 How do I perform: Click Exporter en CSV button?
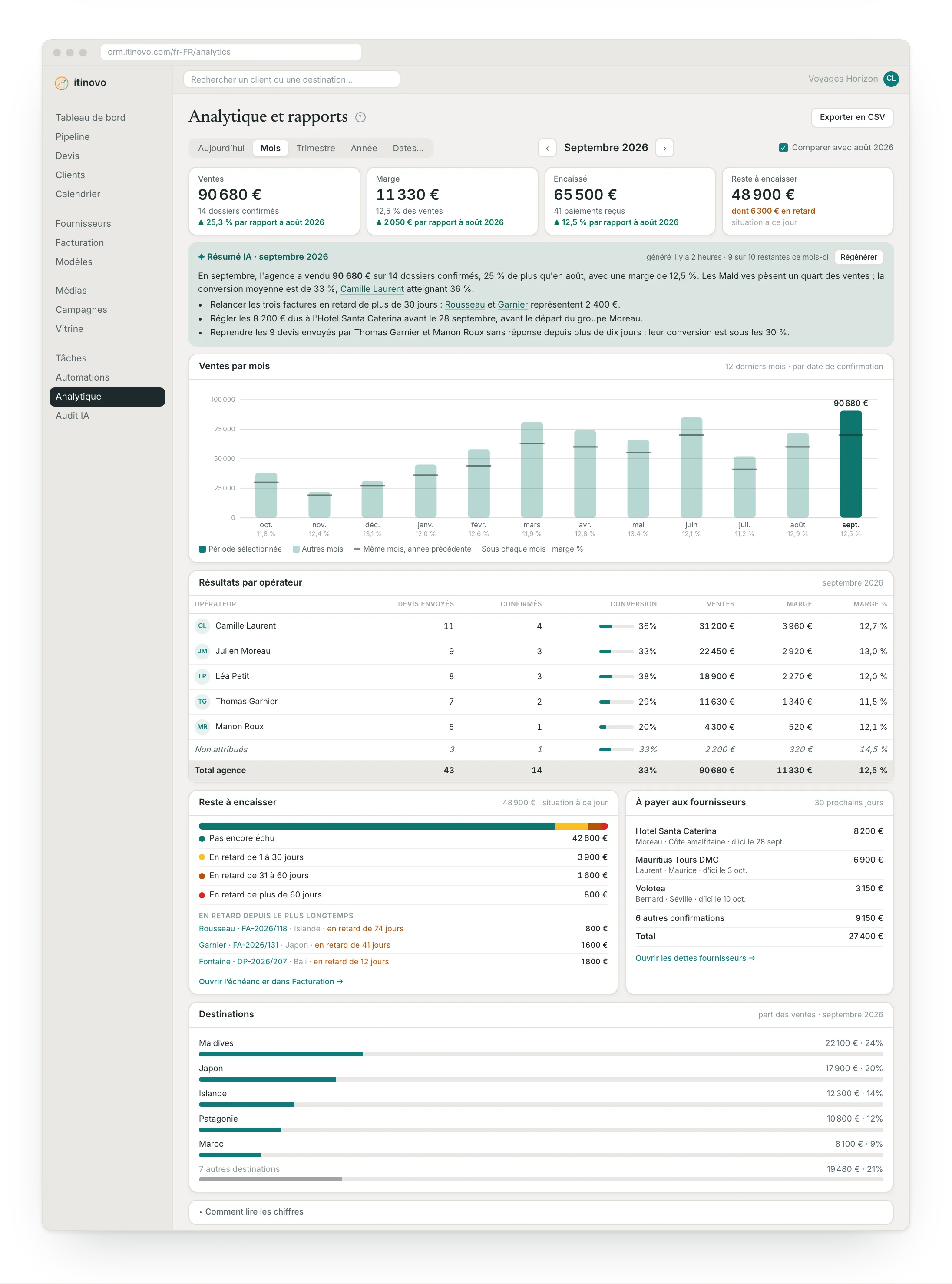(x=852, y=117)
